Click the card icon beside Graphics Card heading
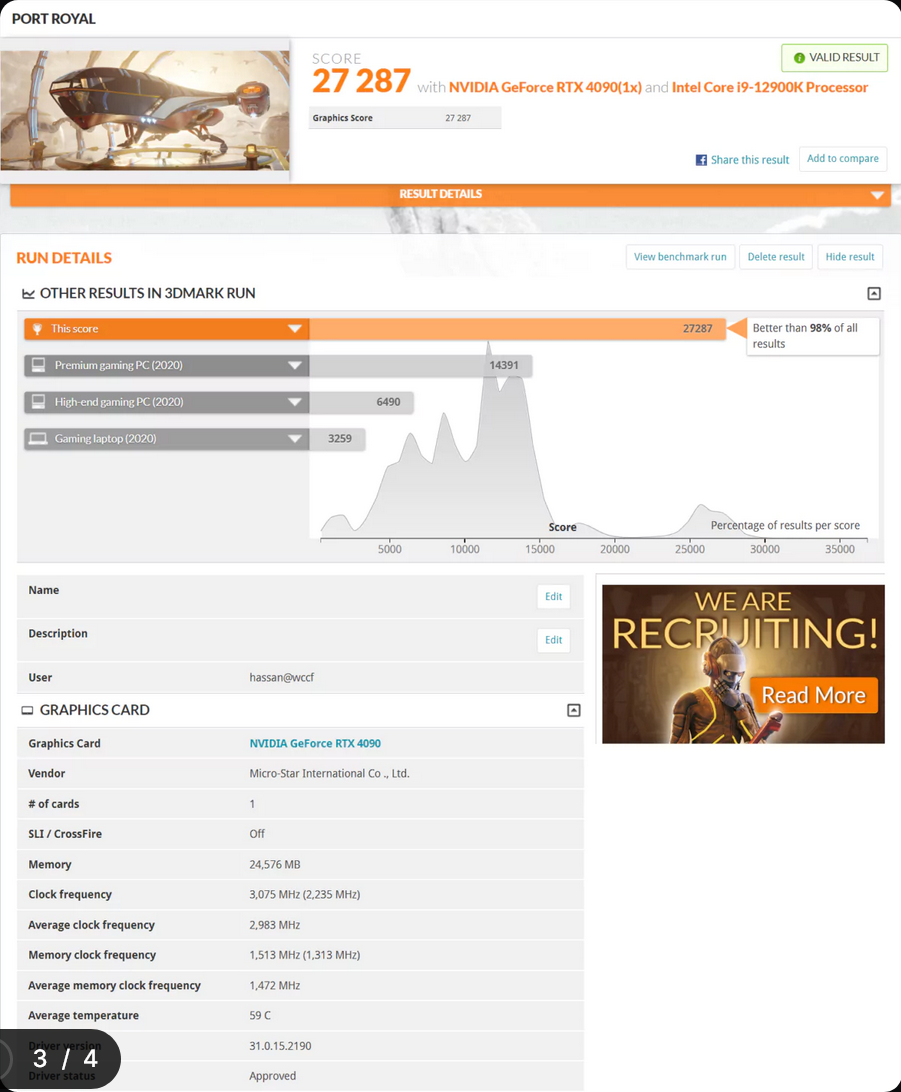The width and height of the screenshot is (901, 1092). coord(27,710)
